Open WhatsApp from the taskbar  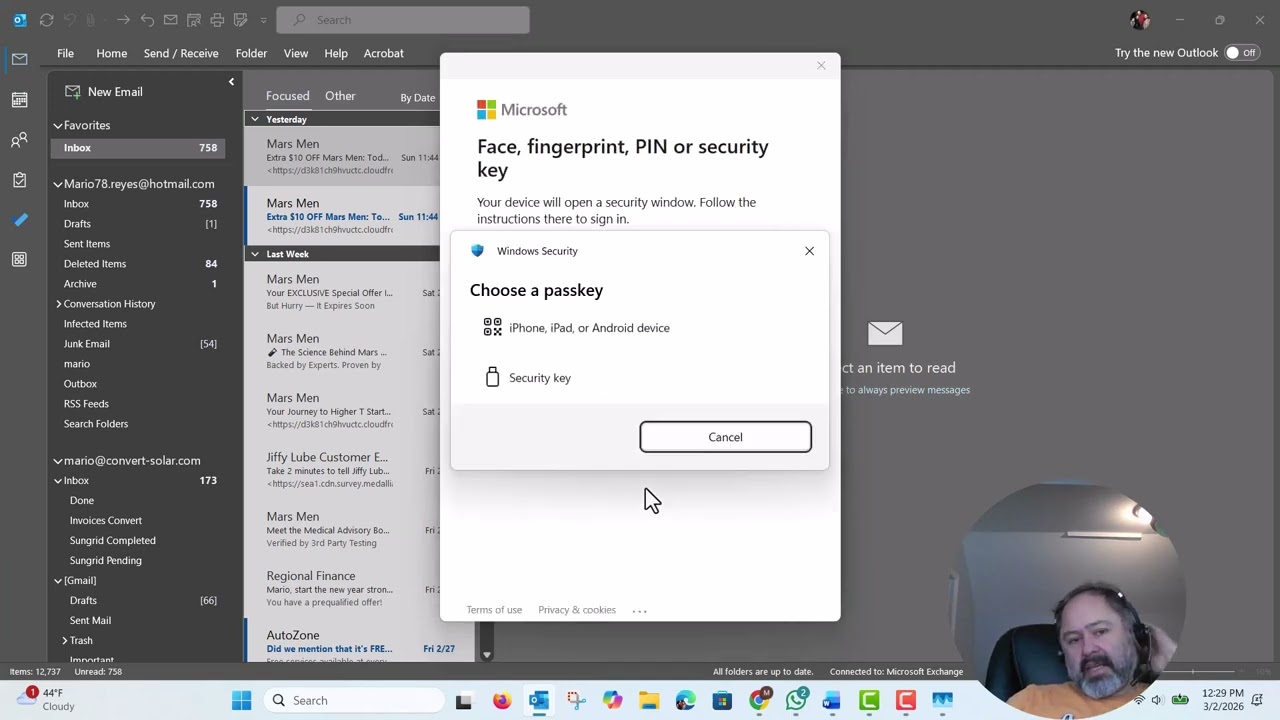796,701
